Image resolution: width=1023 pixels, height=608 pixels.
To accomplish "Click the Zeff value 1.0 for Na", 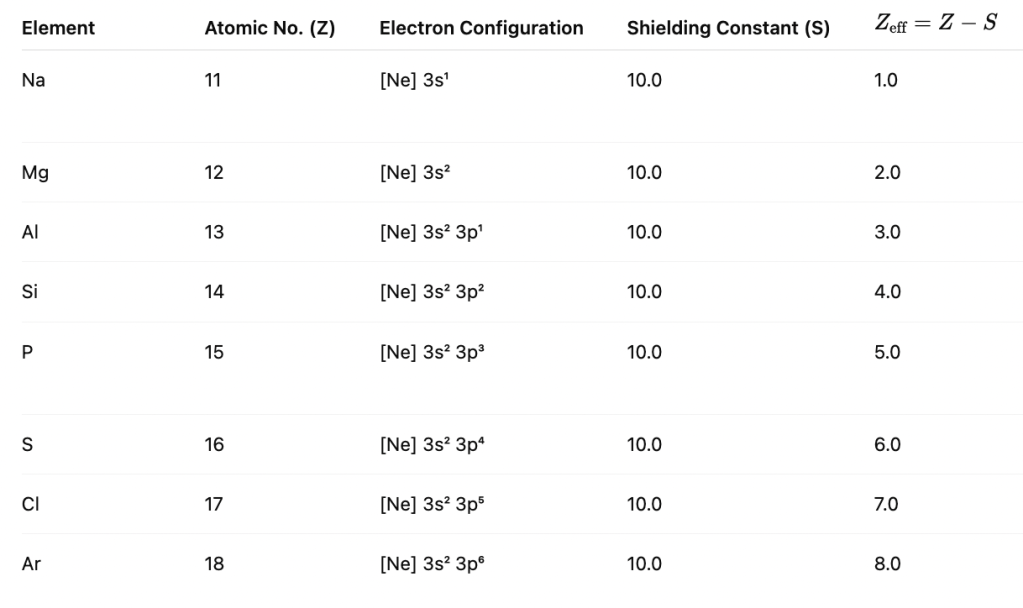I will click(x=886, y=80).
